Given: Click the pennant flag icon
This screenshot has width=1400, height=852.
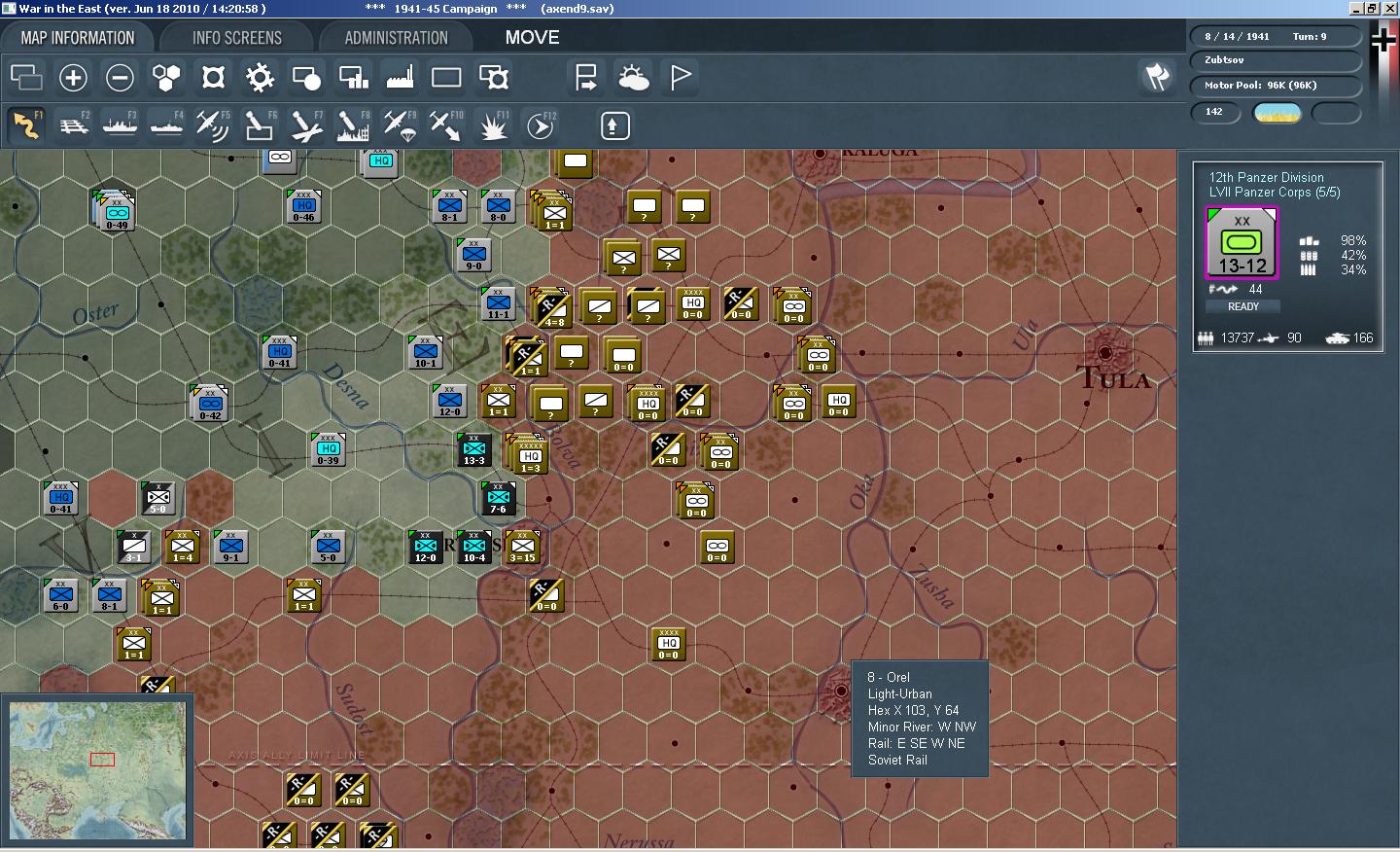Looking at the screenshot, I should tap(680, 77).
